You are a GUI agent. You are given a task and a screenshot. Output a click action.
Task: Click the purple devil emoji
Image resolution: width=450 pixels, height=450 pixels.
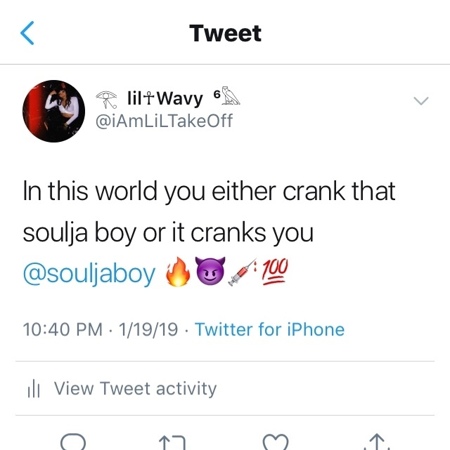210,271
